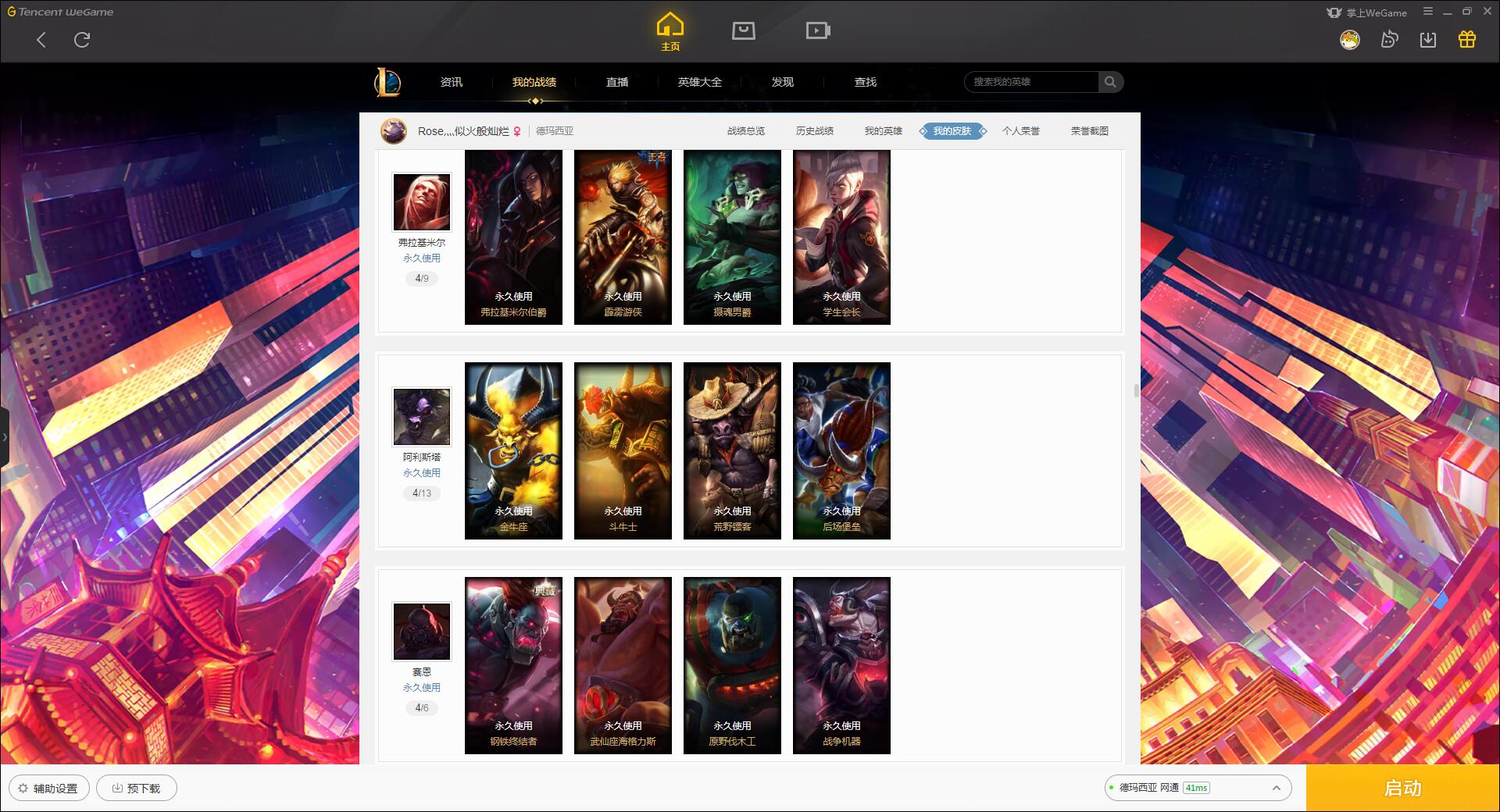1500x812 pixels.
Task: Open the 英雄大全 tab
Action: [x=700, y=82]
